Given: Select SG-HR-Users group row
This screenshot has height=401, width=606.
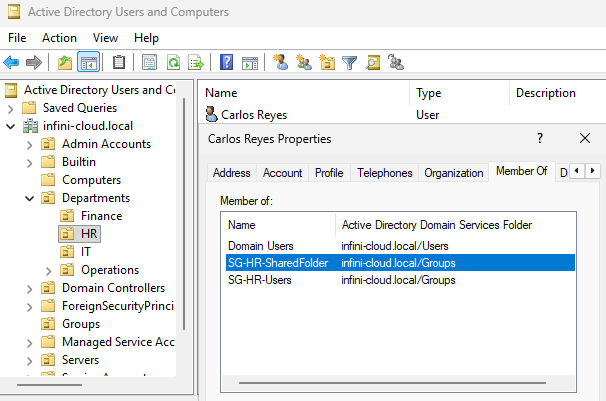Looking at the screenshot, I should [400, 280].
